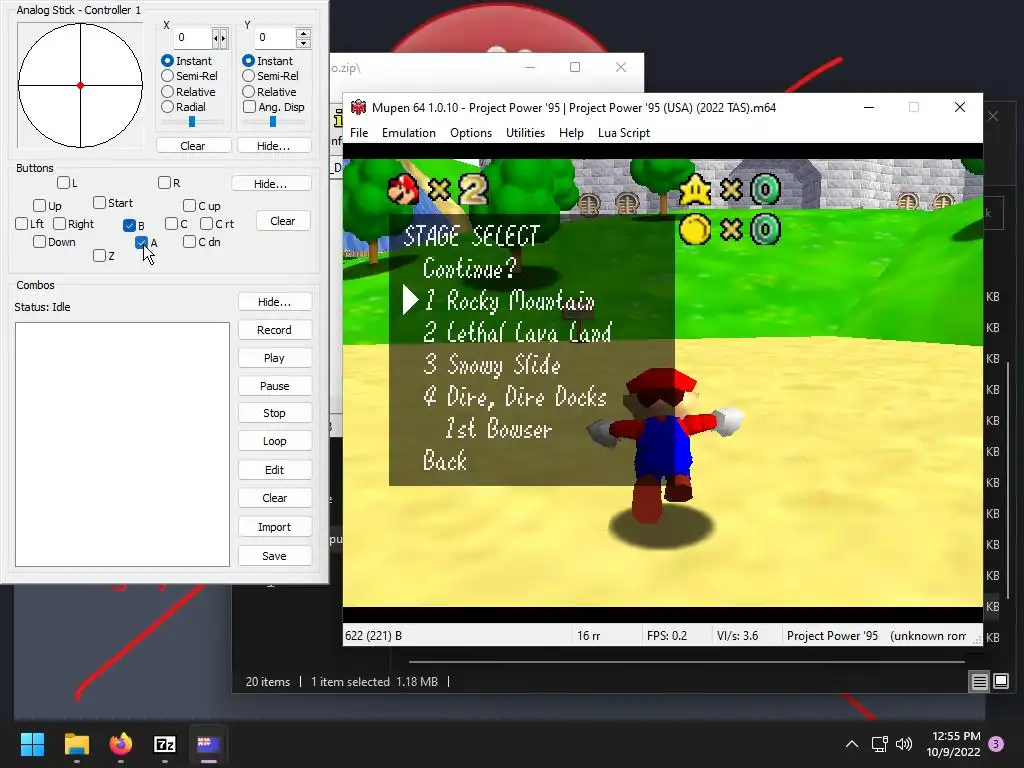Launch Firefox from the taskbar
This screenshot has height=768, width=1024.
120,744
